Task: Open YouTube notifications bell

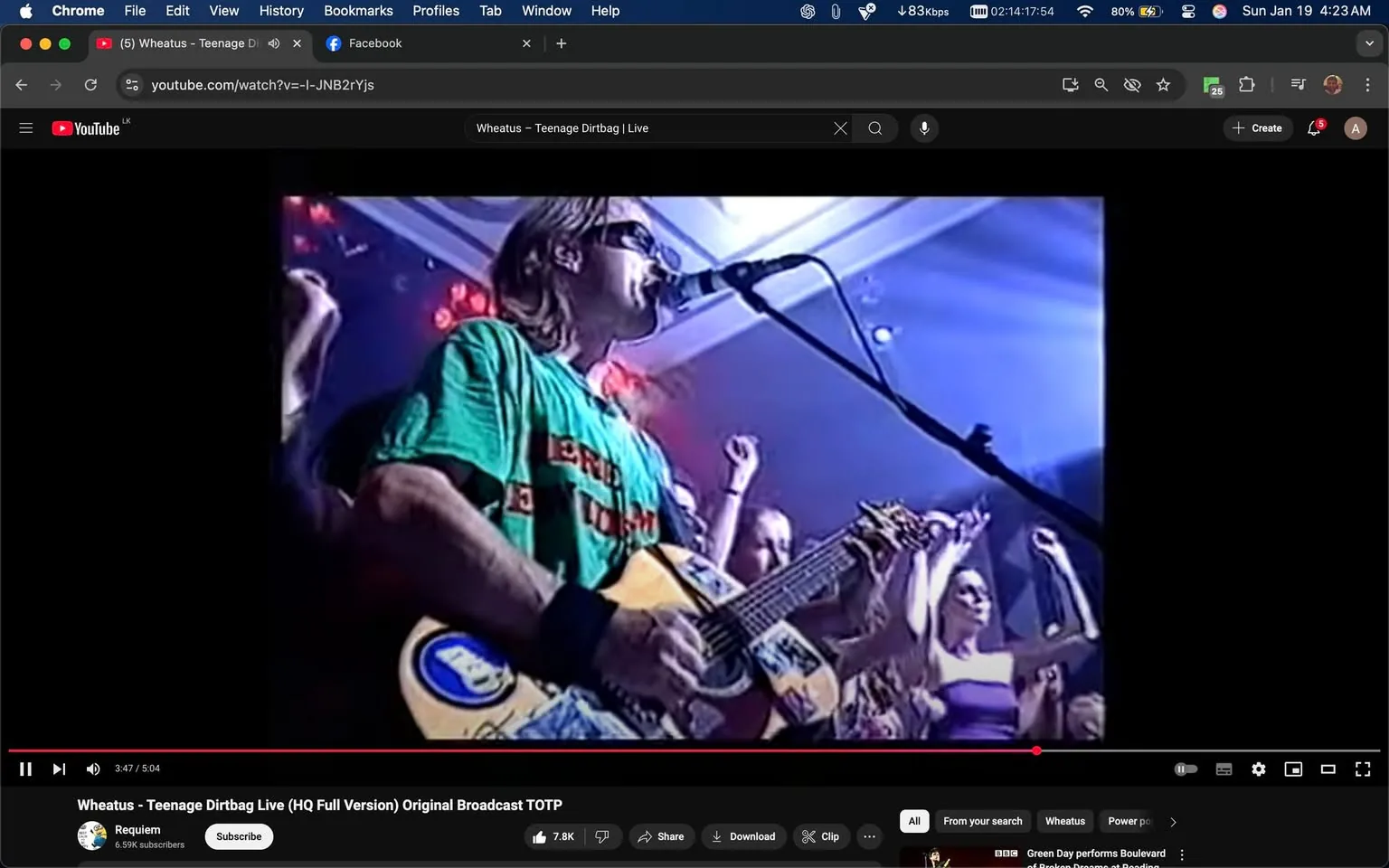Action: tap(1314, 128)
